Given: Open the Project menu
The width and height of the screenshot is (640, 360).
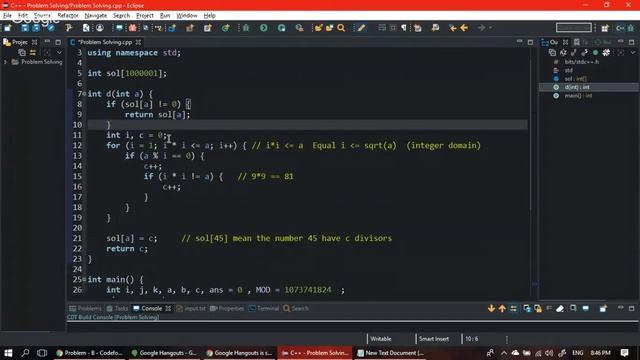Looking at the screenshot, I should [x=145, y=16].
